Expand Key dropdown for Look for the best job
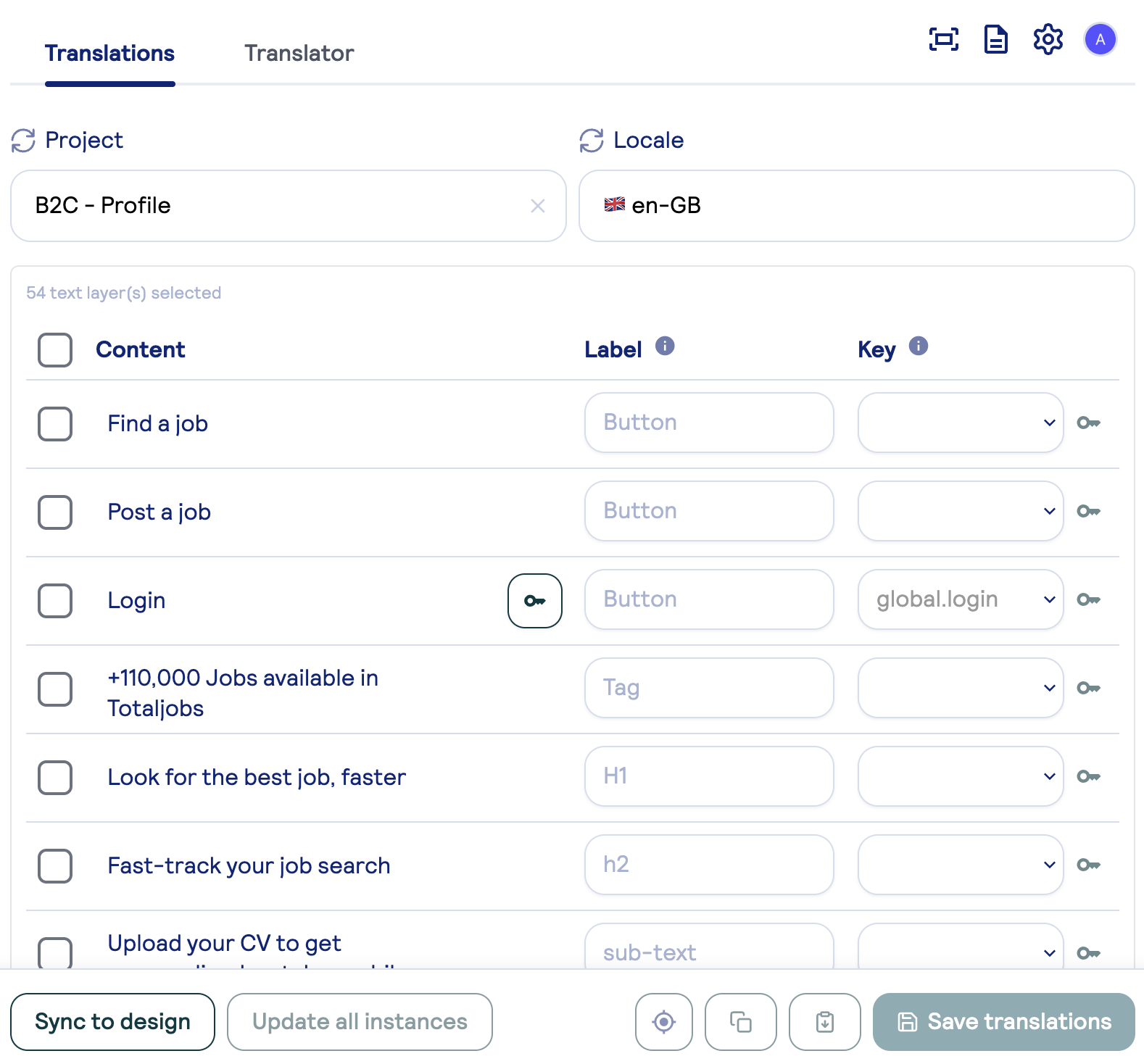Screen dimensions: 1144x1064 click(x=961, y=776)
